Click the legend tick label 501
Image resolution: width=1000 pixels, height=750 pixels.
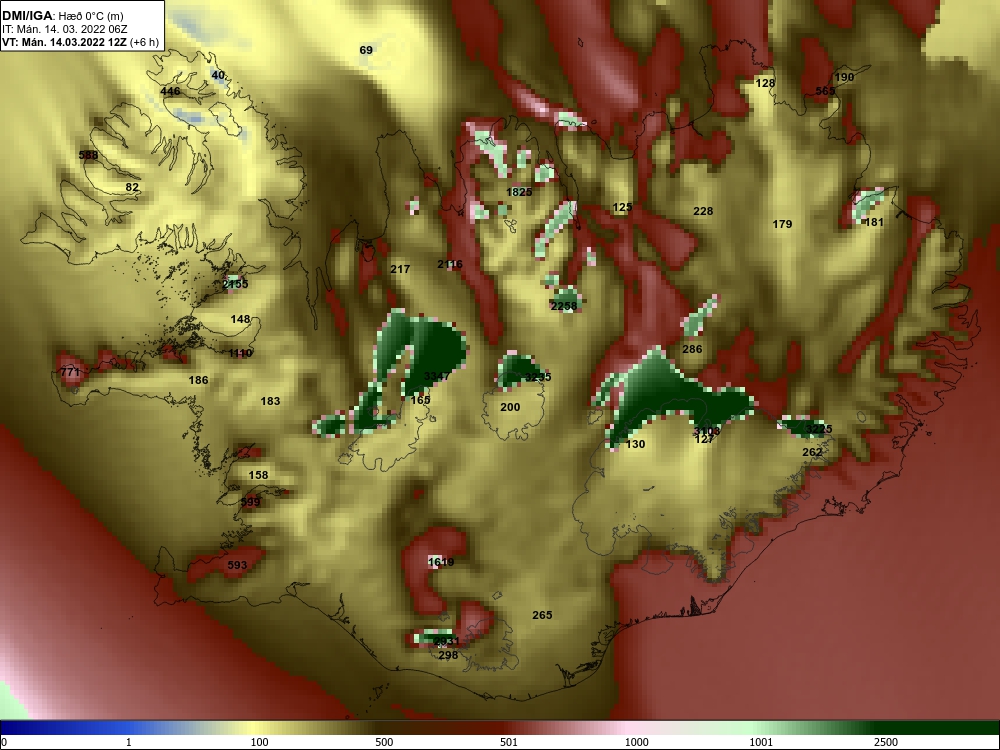509,742
